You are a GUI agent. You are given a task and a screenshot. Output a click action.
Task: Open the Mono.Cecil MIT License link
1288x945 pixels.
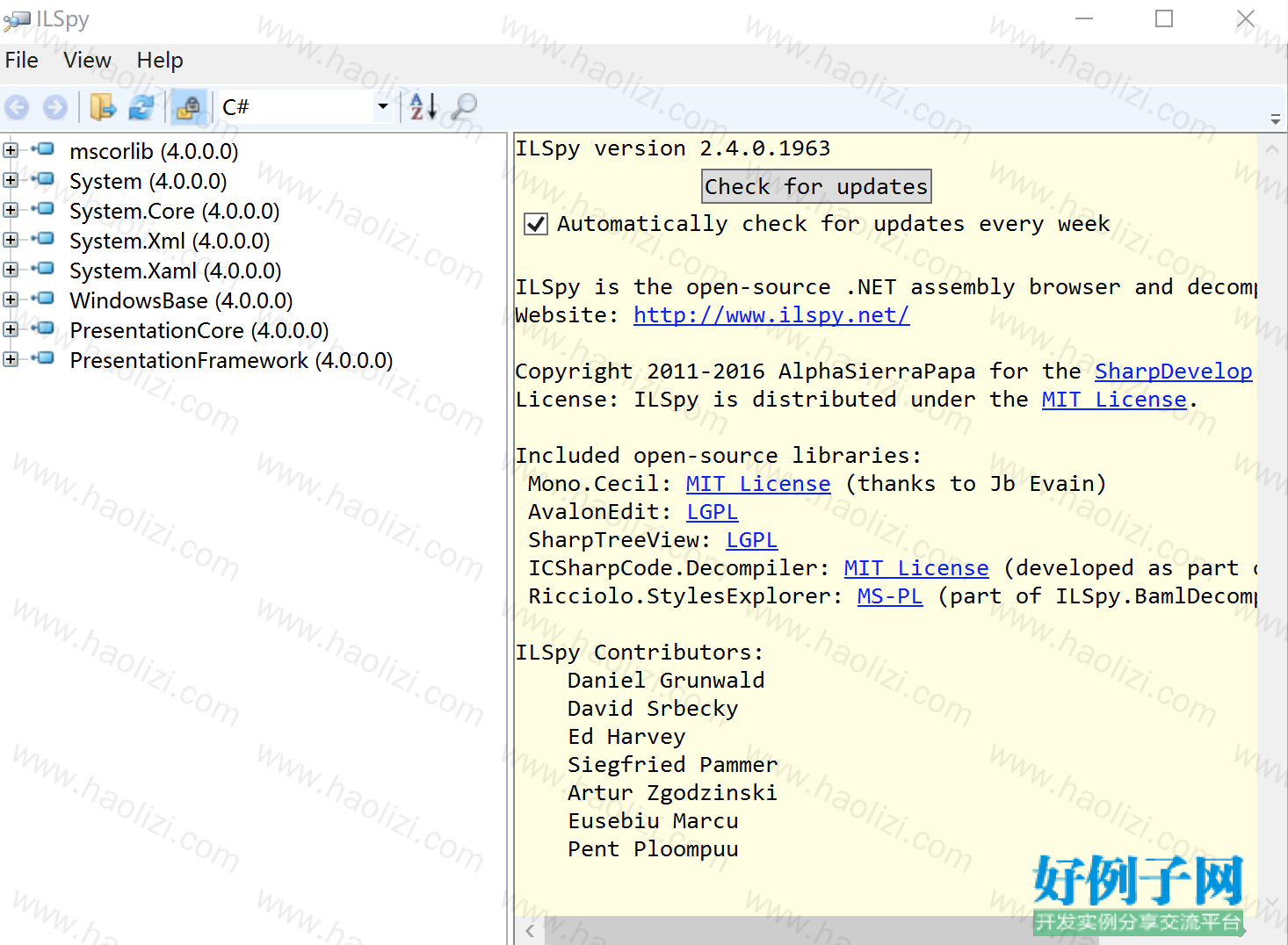[758, 484]
